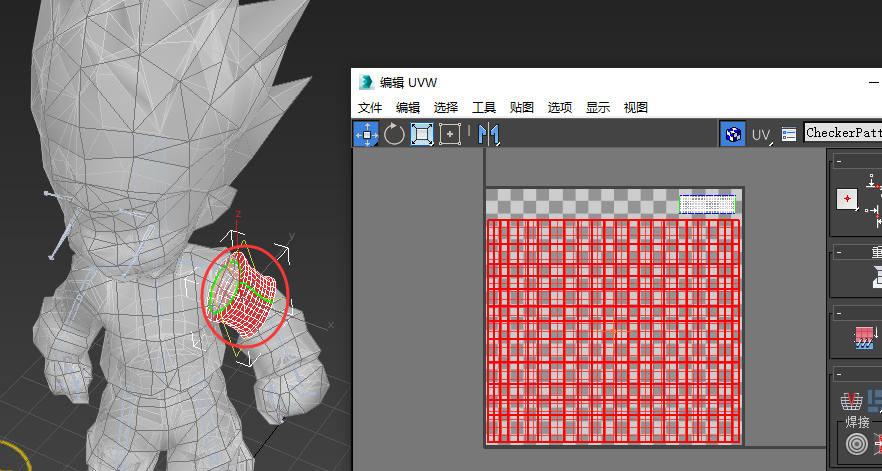Screen dimensions: 882x471
Task: Click the Mirror Horizontal Selected Subobjects tool
Action: pos(489,134)
